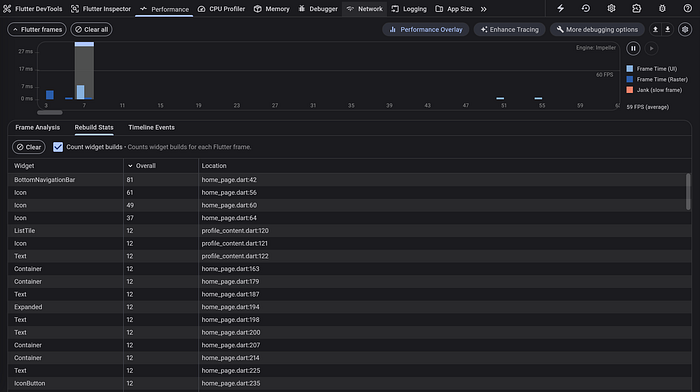The width and height of the screenshot is (700, 392).
Task: Click the Frame Time (Raster) legend swatch
Action: (x=629, y=79)
